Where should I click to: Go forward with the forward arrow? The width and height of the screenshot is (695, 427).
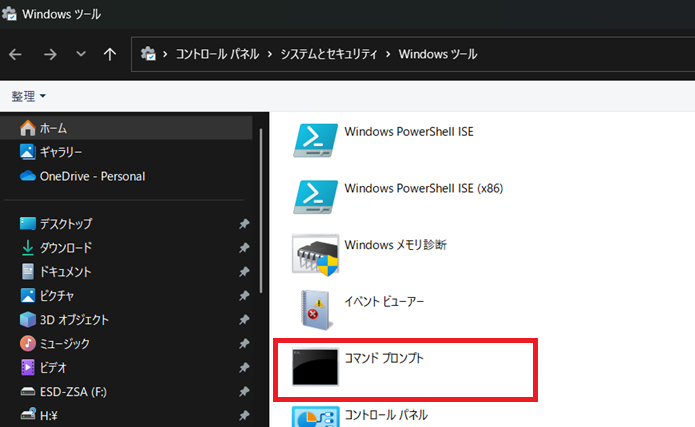(50, 55)
